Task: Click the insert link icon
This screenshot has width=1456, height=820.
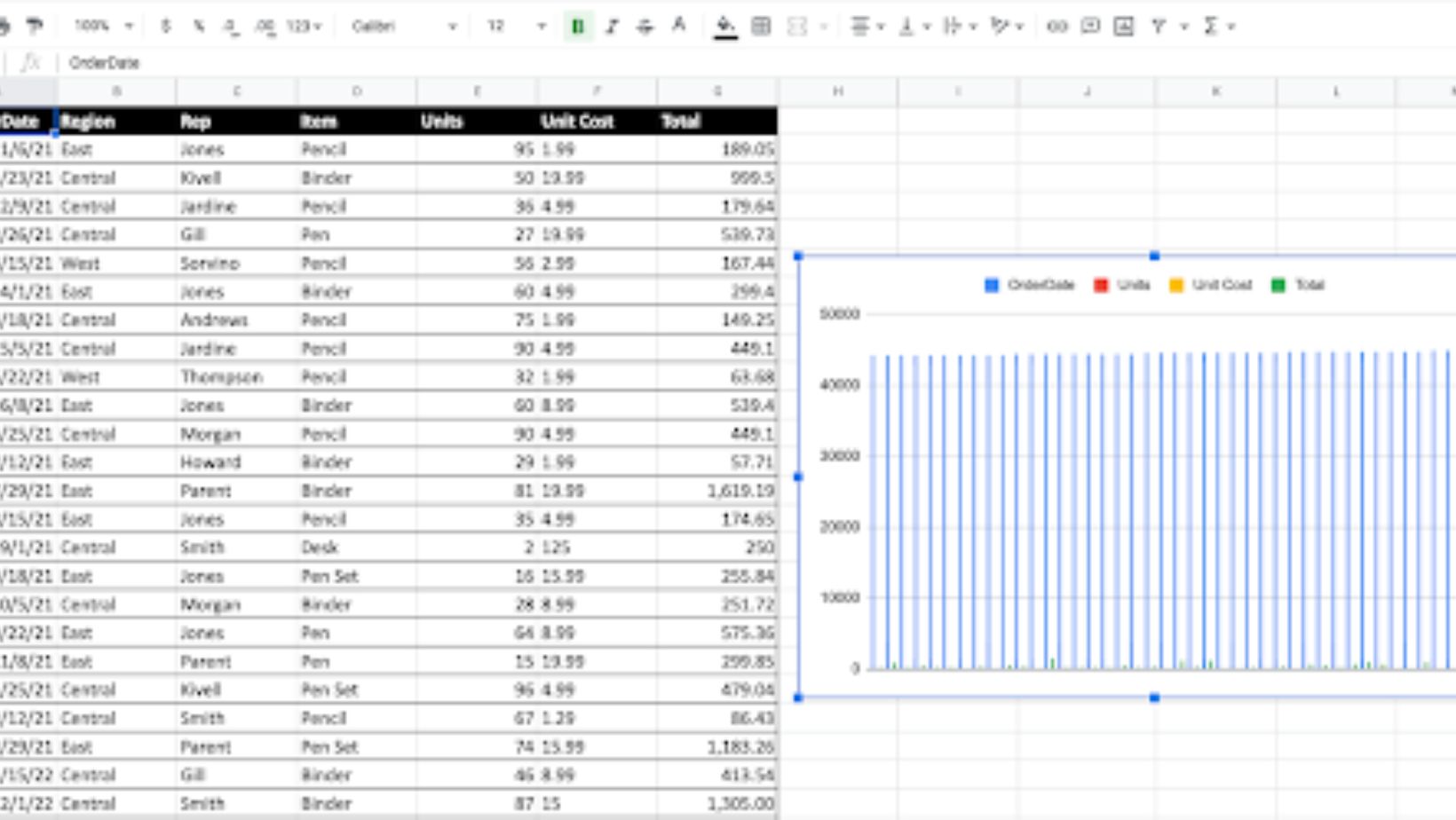Action: tap(1056, 27)
